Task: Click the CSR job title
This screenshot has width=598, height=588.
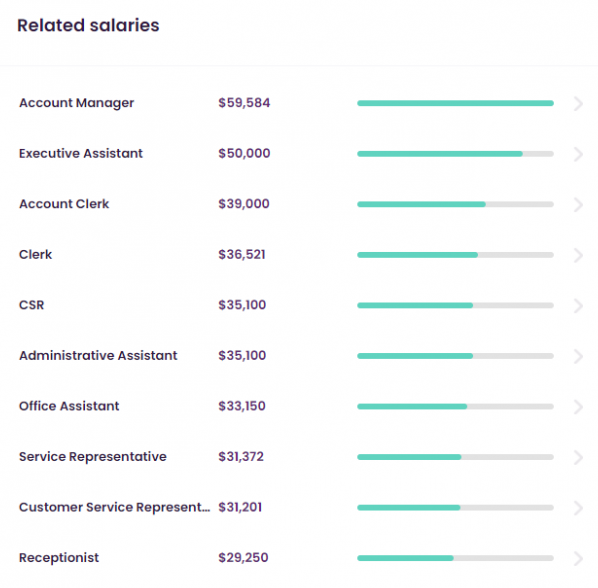Action: (32, 305)
